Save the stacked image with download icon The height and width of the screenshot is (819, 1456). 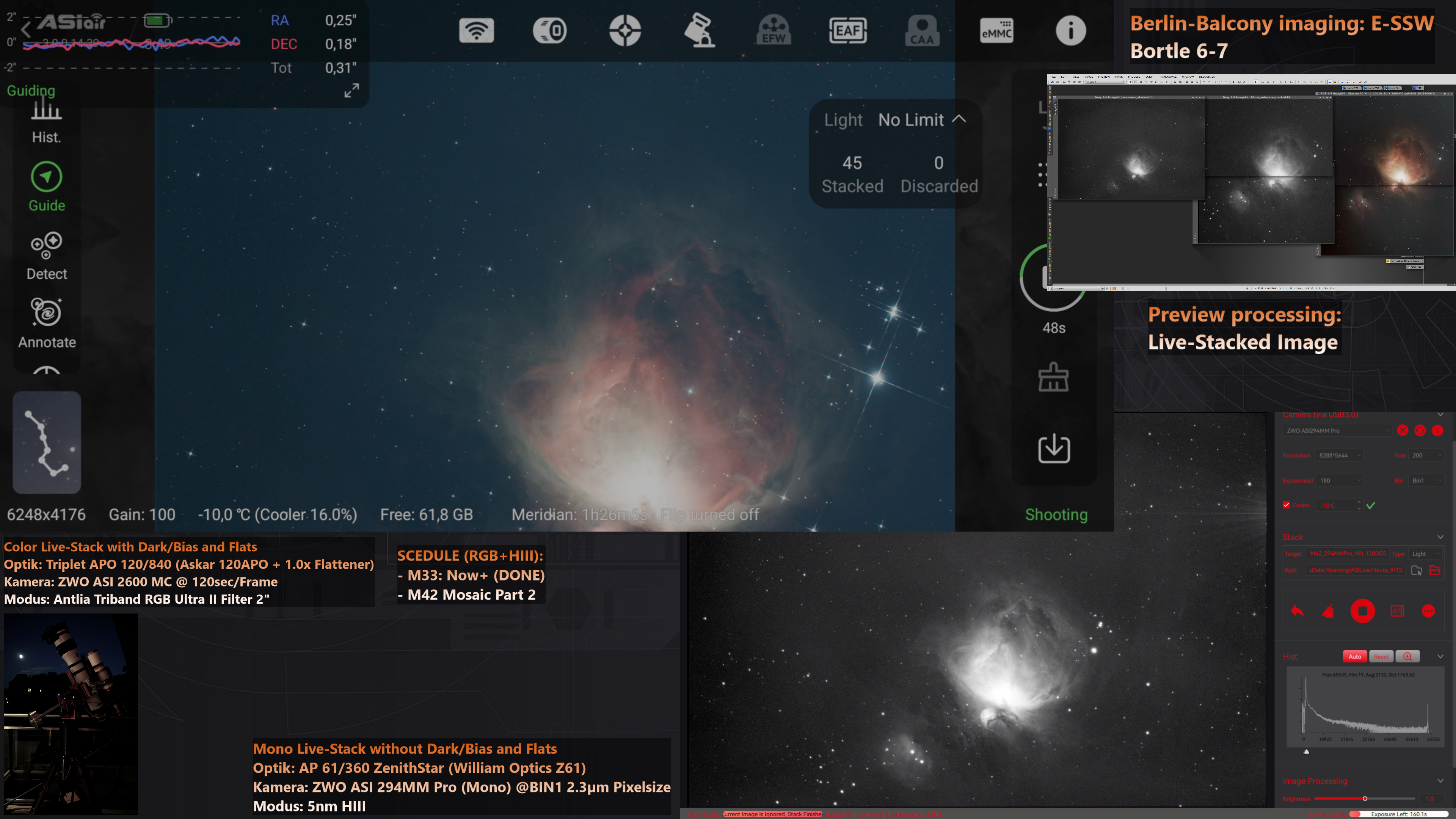pyautogui.click(x=1054, y=449)
